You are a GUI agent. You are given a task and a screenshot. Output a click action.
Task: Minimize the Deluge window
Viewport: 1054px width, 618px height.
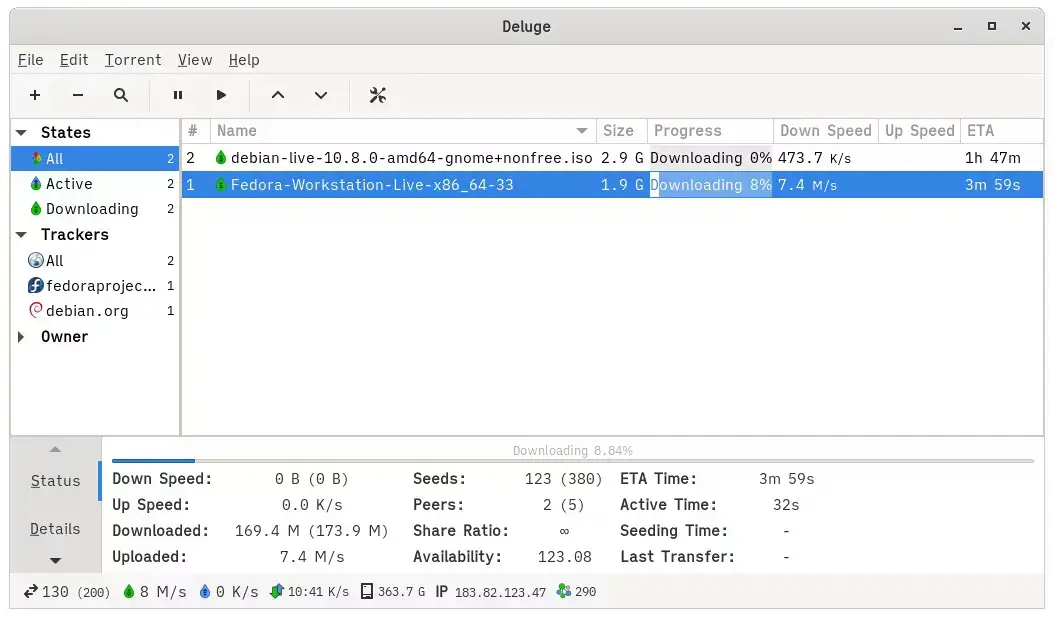pos(958,27)
